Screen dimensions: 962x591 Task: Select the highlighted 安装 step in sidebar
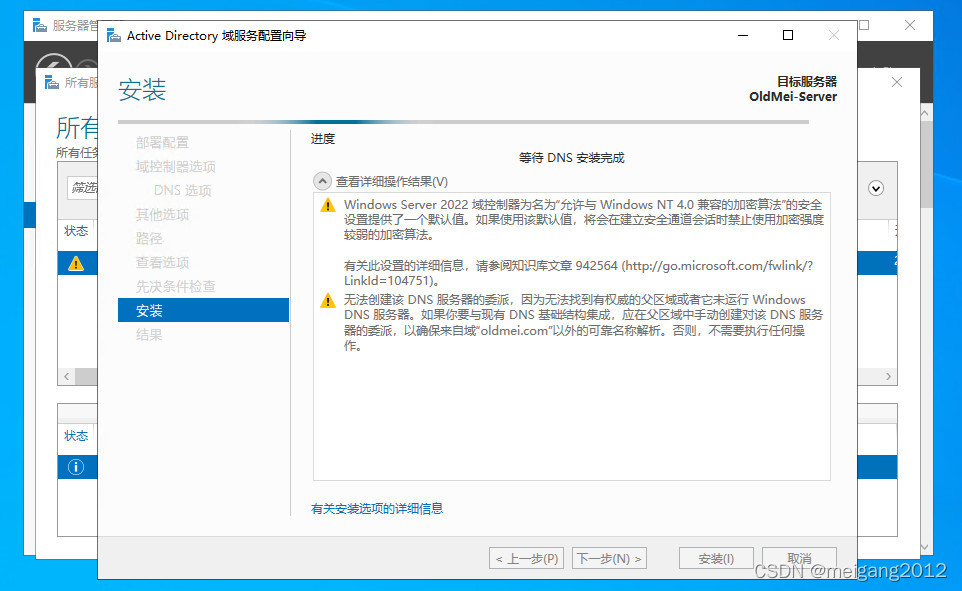click(203, 310)
